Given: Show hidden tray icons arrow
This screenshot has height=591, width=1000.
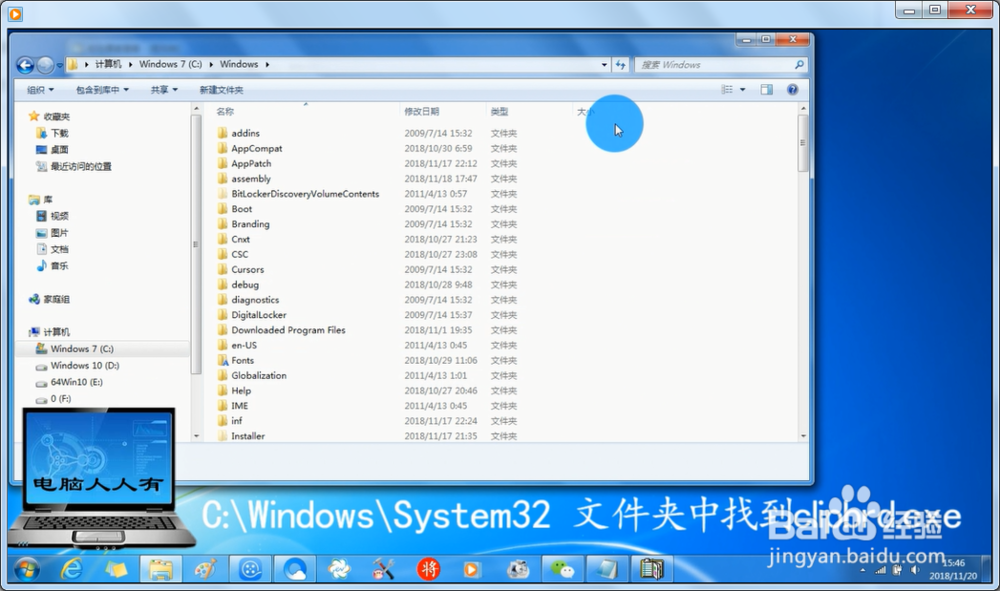Looking at the screenshot, I should [863, 570].
